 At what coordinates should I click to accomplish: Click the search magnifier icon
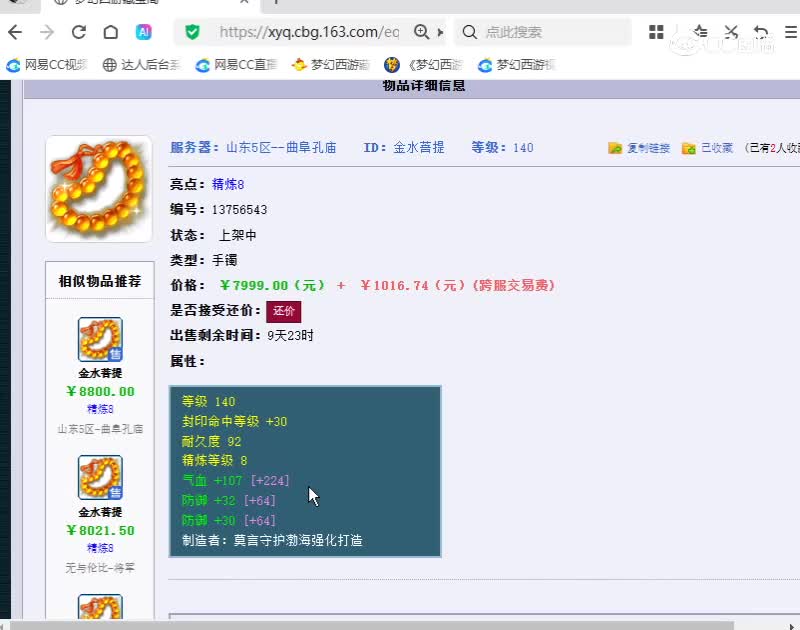(469, 32)
